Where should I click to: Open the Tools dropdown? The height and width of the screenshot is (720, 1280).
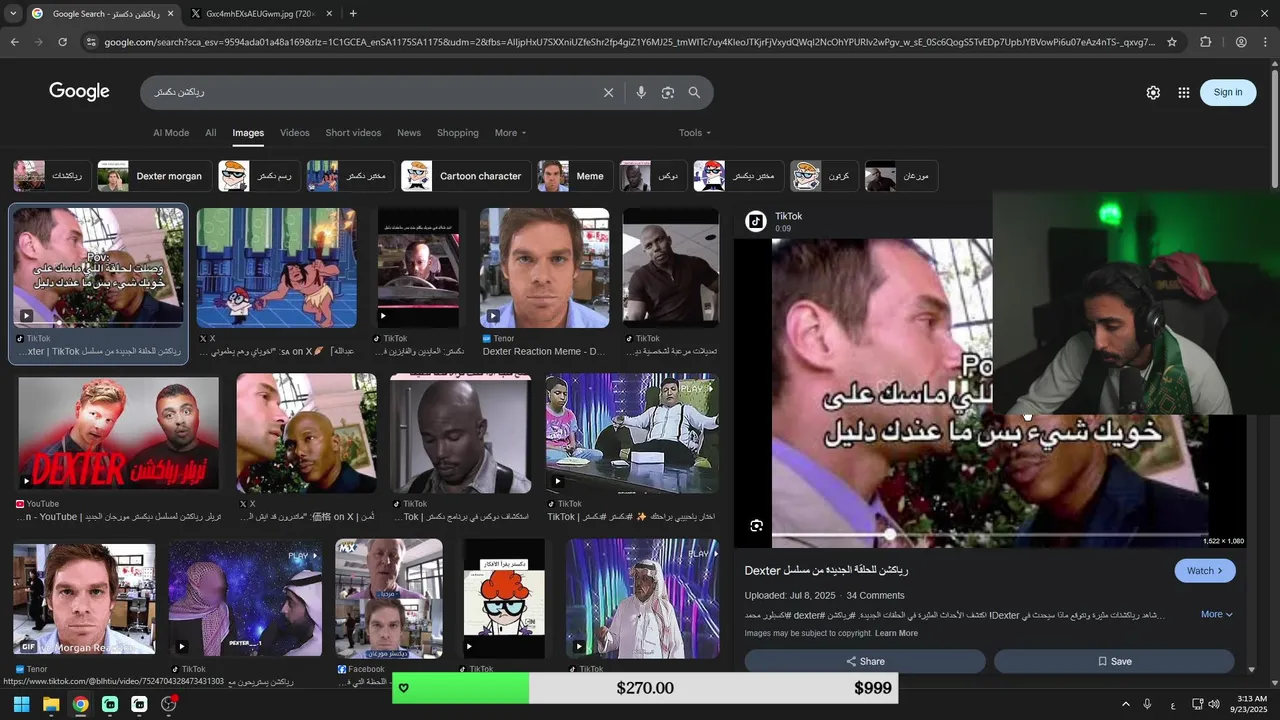(x=695, y=133)
